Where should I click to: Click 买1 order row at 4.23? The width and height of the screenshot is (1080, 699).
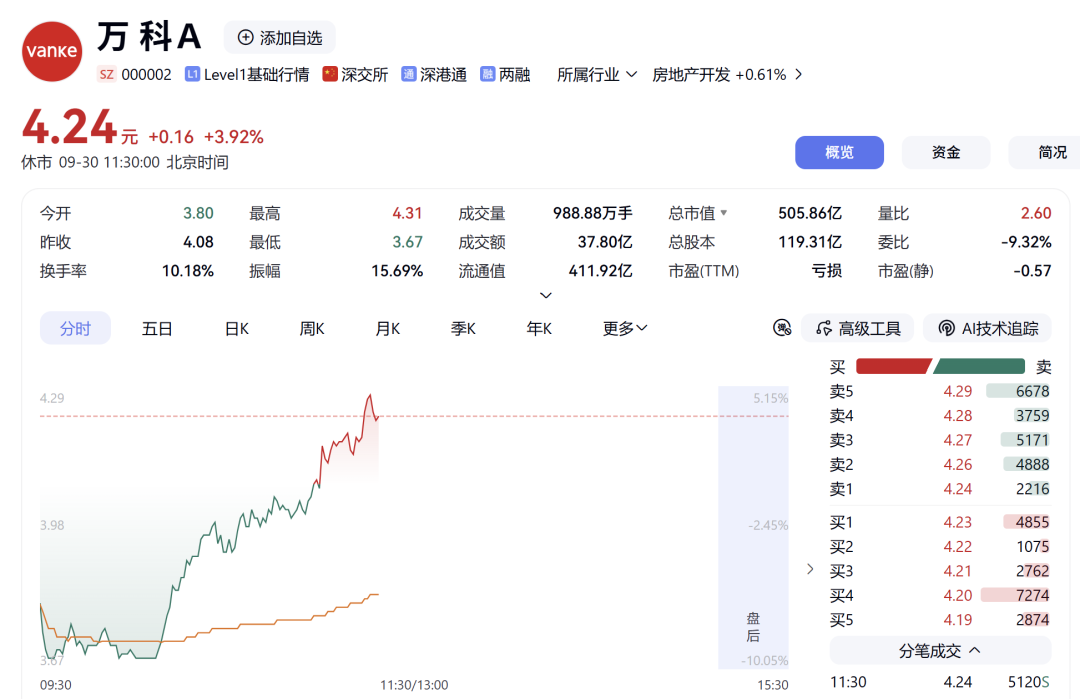pyautogui.click(x=939, y=522)
